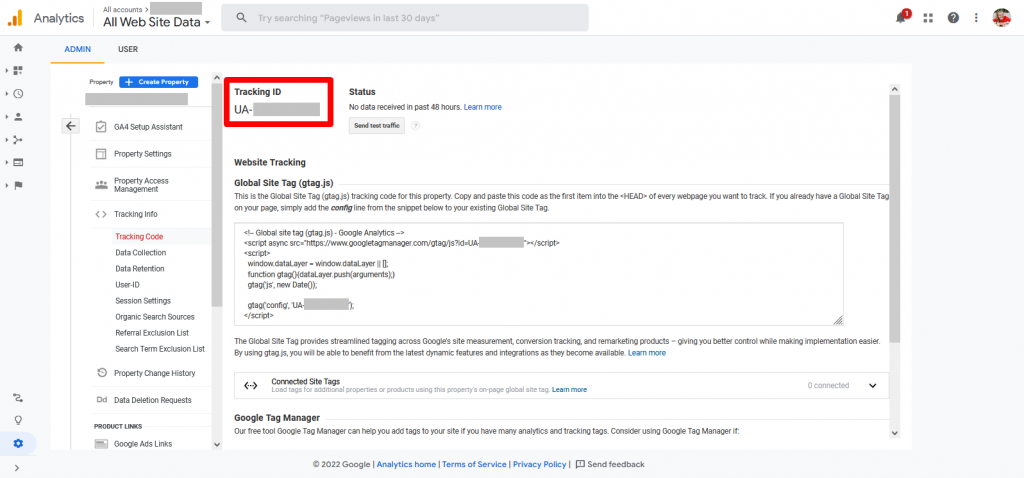Expand the Conversions menu arrow
This screenshot has width=1024, height=478.
click(x=7, y=185)
